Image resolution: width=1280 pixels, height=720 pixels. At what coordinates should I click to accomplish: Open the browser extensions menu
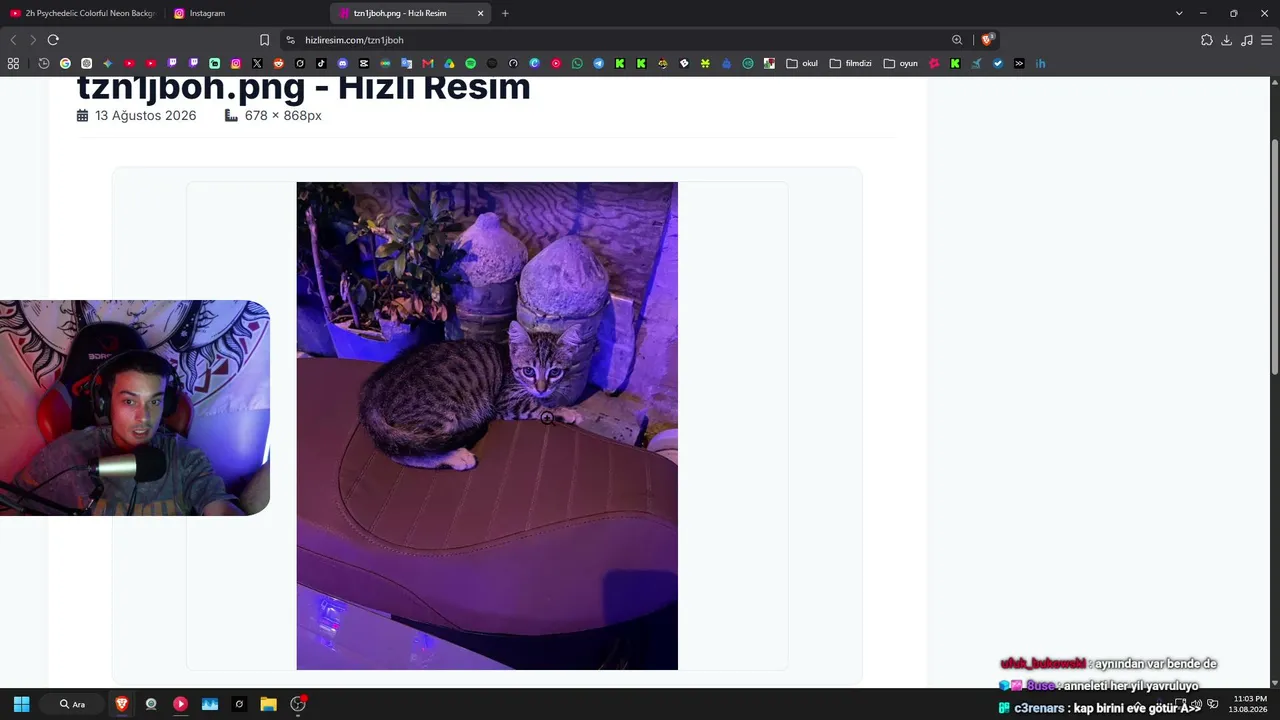[1206, 40]
